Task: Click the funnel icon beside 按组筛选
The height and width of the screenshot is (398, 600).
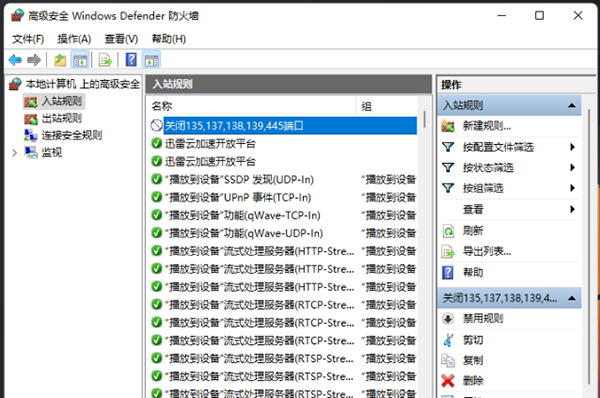Action: [x=448, y=188]
